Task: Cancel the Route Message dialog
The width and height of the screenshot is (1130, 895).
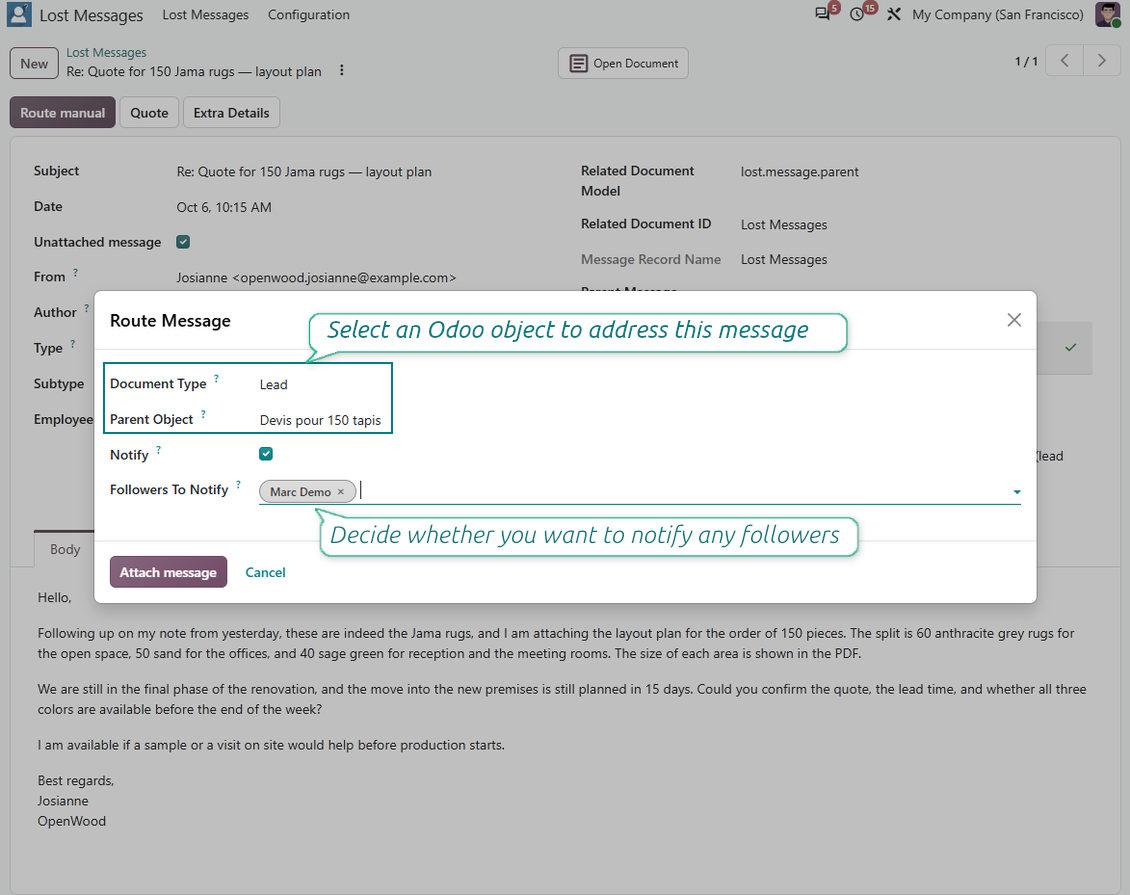Action: (x=265, y=572)
